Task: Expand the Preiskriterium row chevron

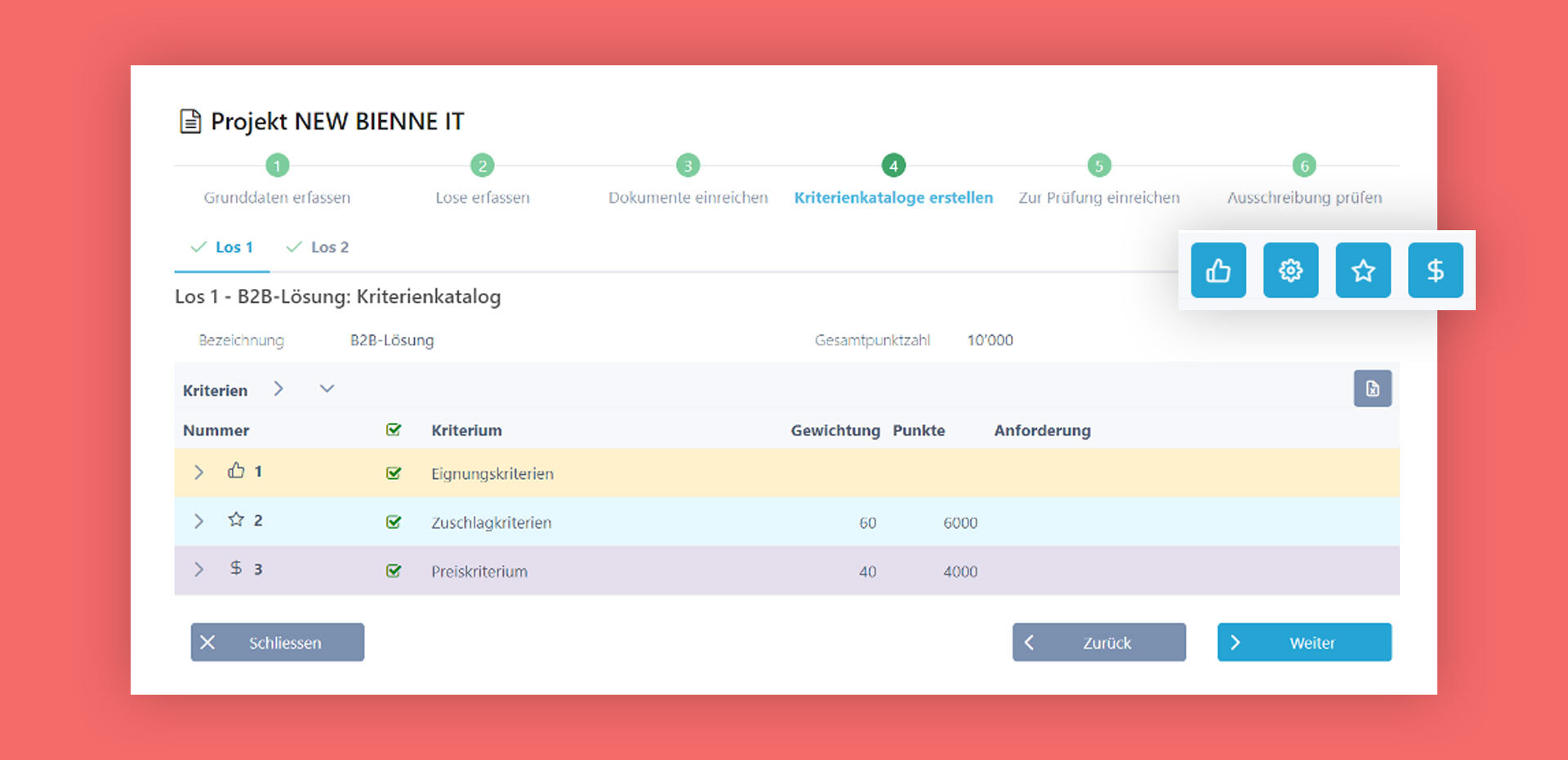Action: point(198,569)
